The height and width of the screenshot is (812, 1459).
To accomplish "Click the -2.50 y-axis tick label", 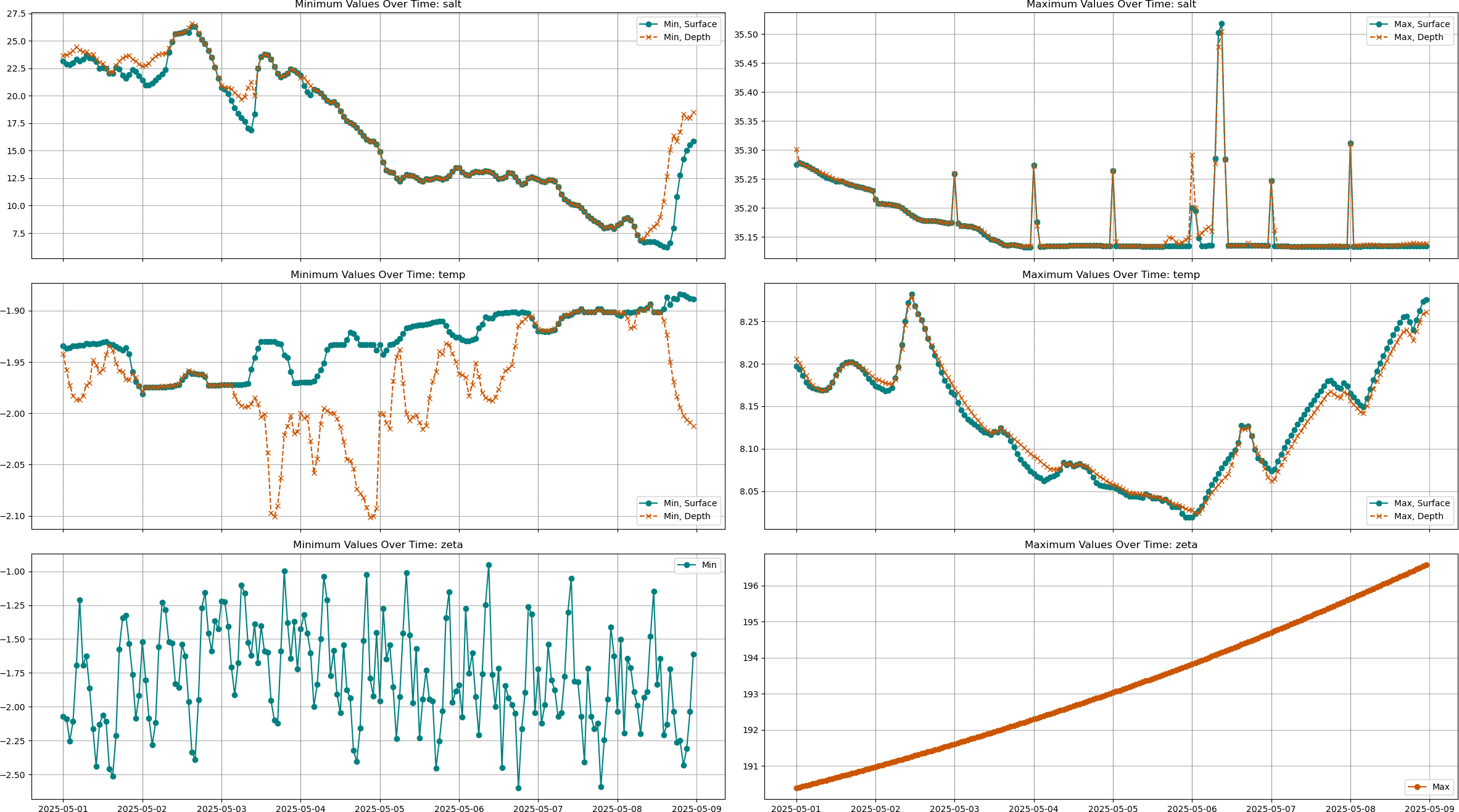I will tap(12, 774).
